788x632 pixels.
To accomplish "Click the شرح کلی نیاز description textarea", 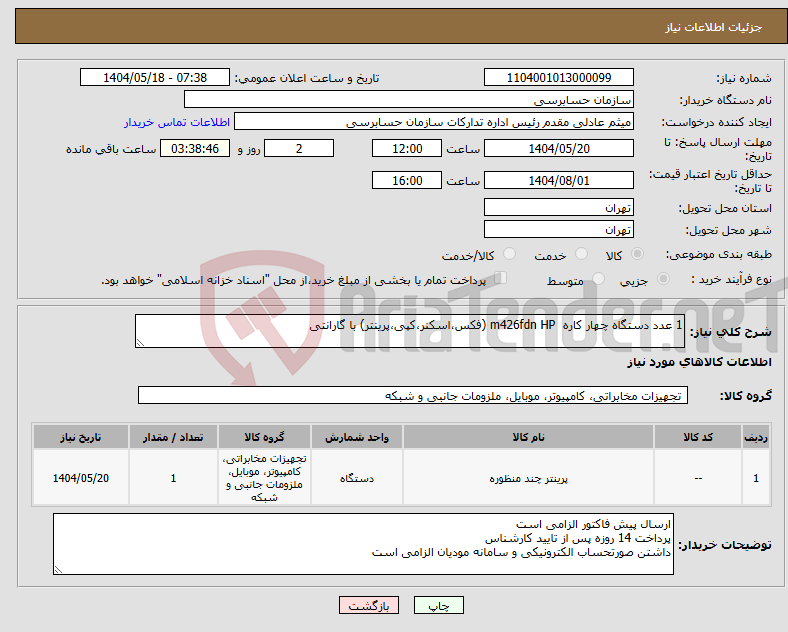I will [x=410, y=331].
